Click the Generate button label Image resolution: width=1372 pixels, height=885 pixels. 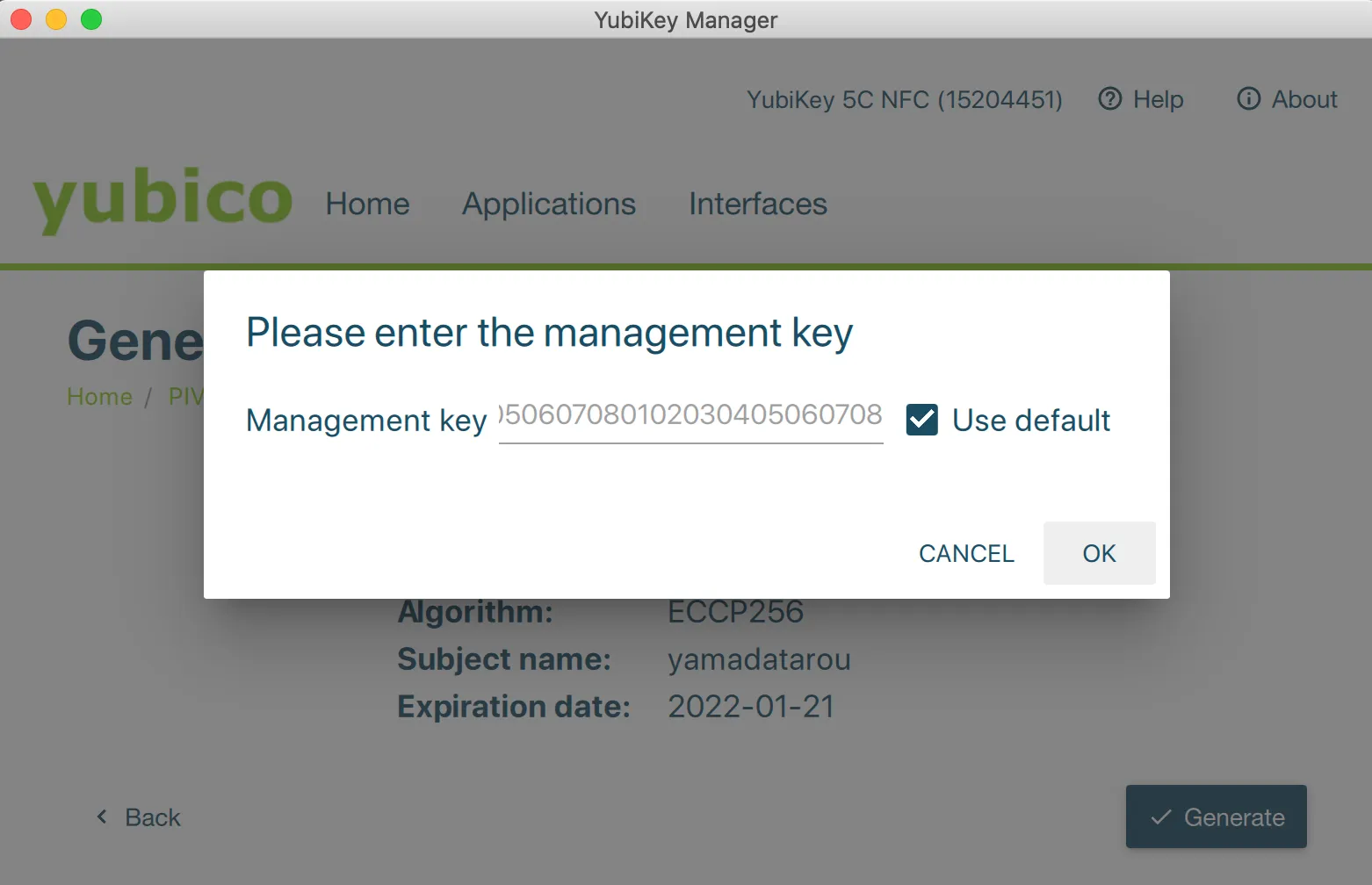pyautogui.click(x=1234, y=817)
